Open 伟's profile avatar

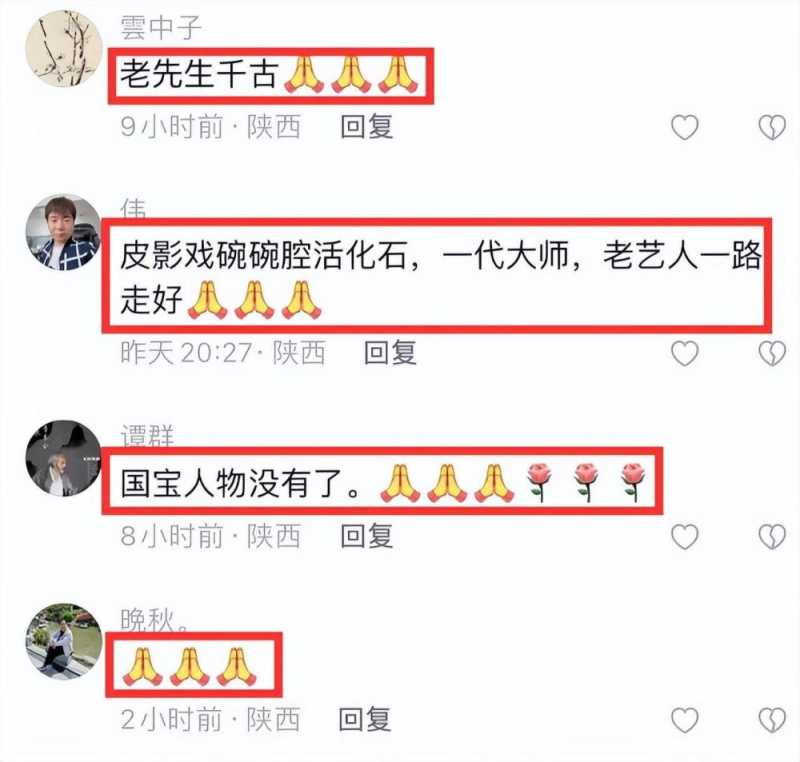tap(64, 232)
